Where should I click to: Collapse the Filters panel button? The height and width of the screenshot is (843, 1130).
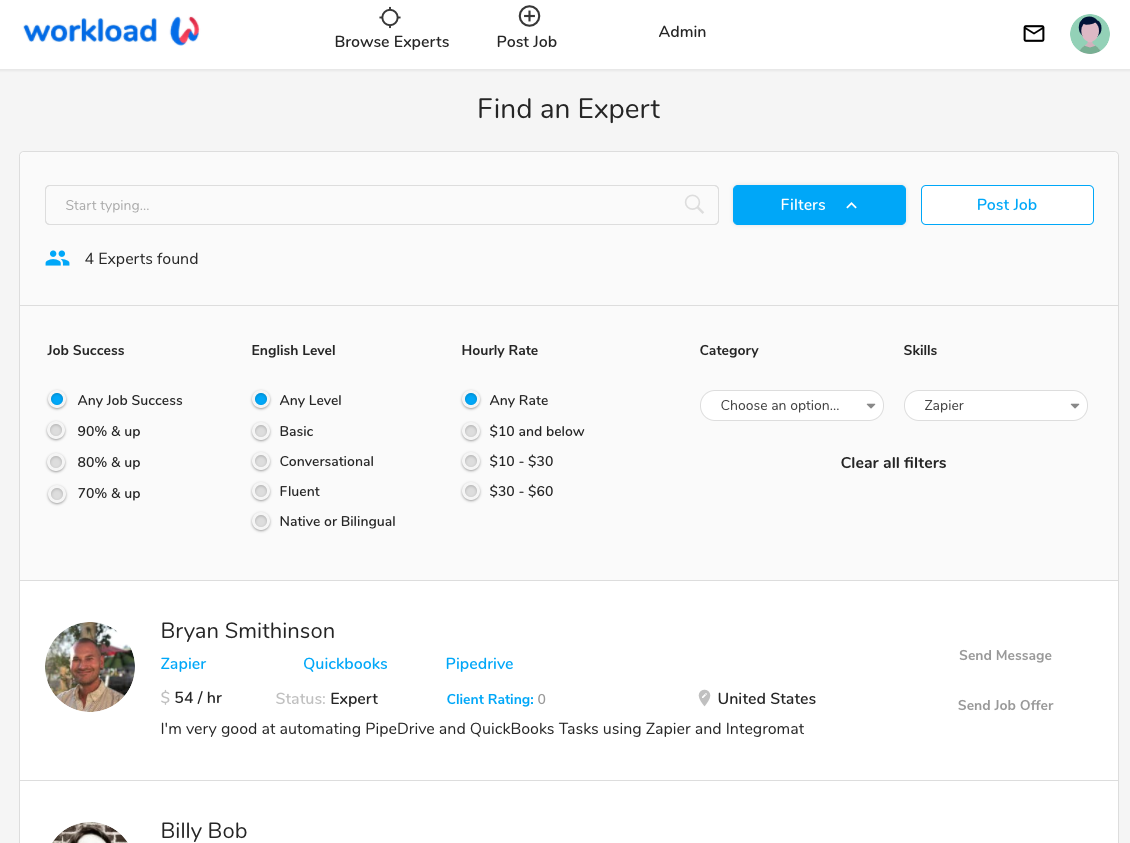coord(819,205)
